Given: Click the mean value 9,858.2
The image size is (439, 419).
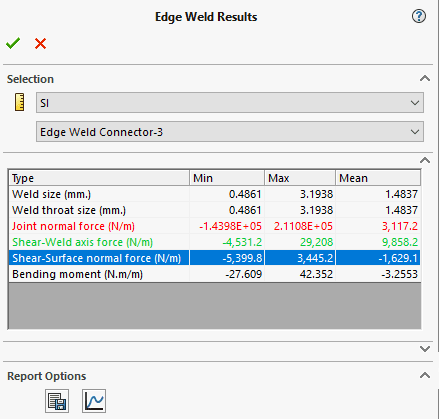Looking at the screenshot, I should pos(400,242).
